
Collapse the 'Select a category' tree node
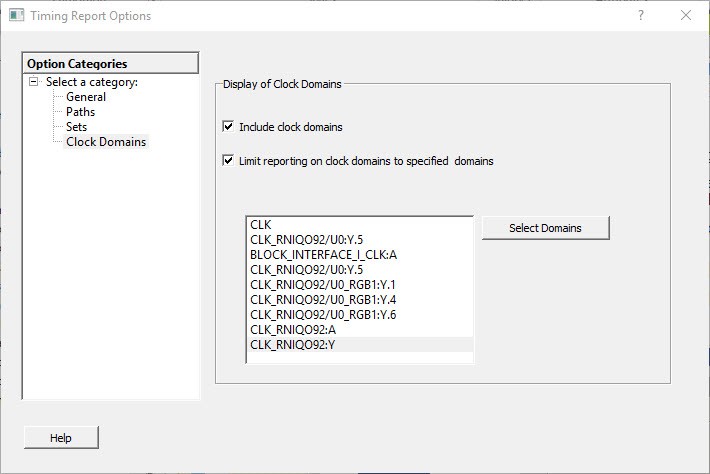tap(34, 82)
